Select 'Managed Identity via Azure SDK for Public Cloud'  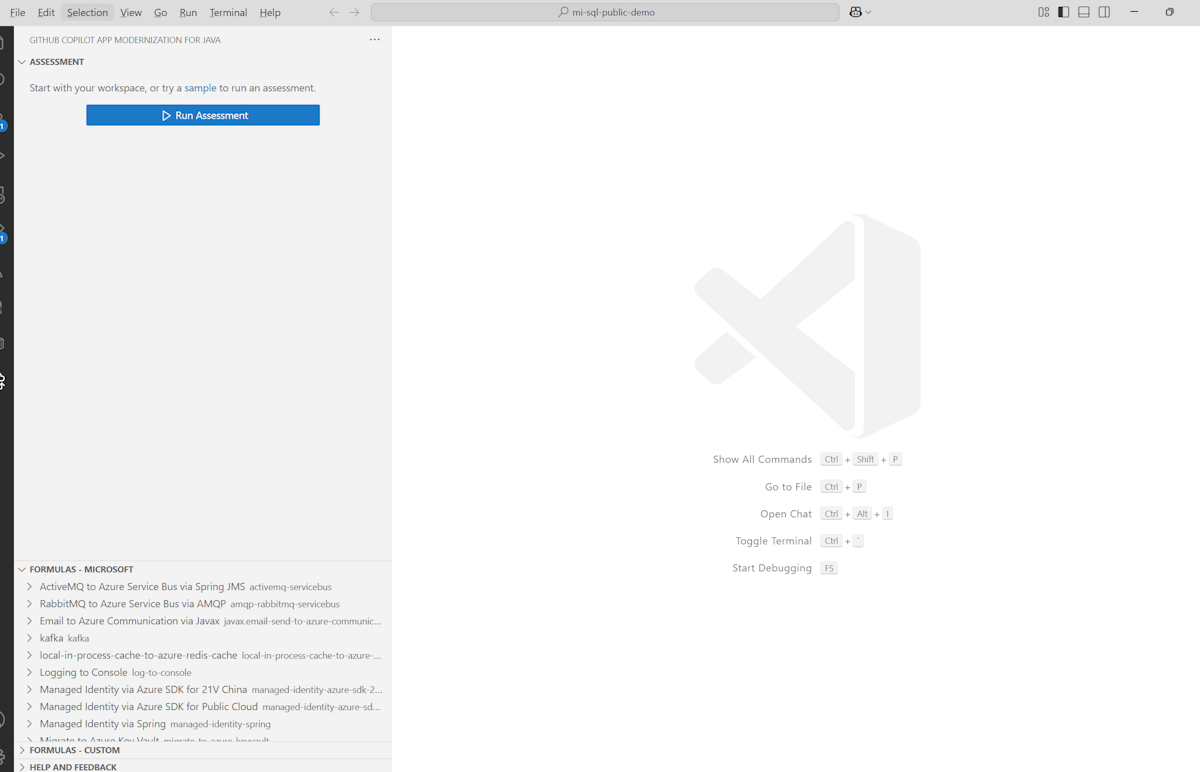pos(149,706)
